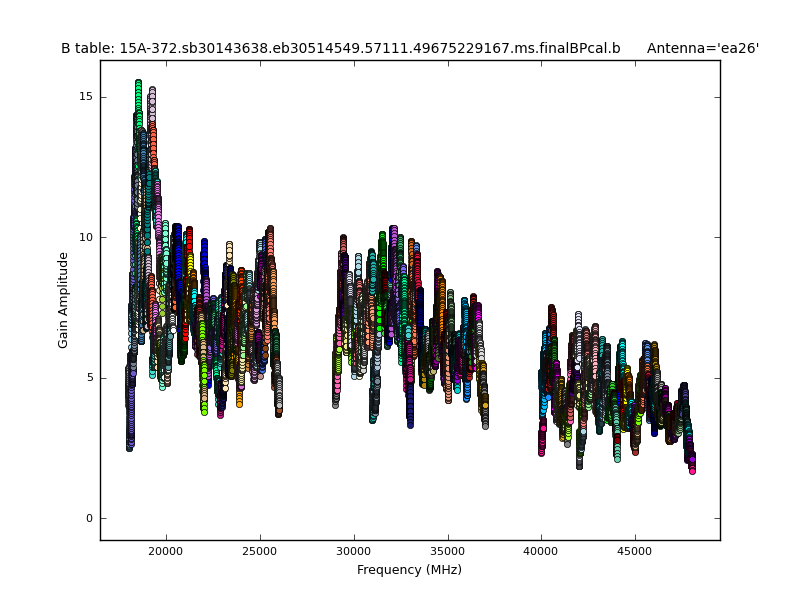This screenshot has width=800, height=600.
Task: Select the Frequency (MHz) x-axis label
Action: [x=409, y=570]
